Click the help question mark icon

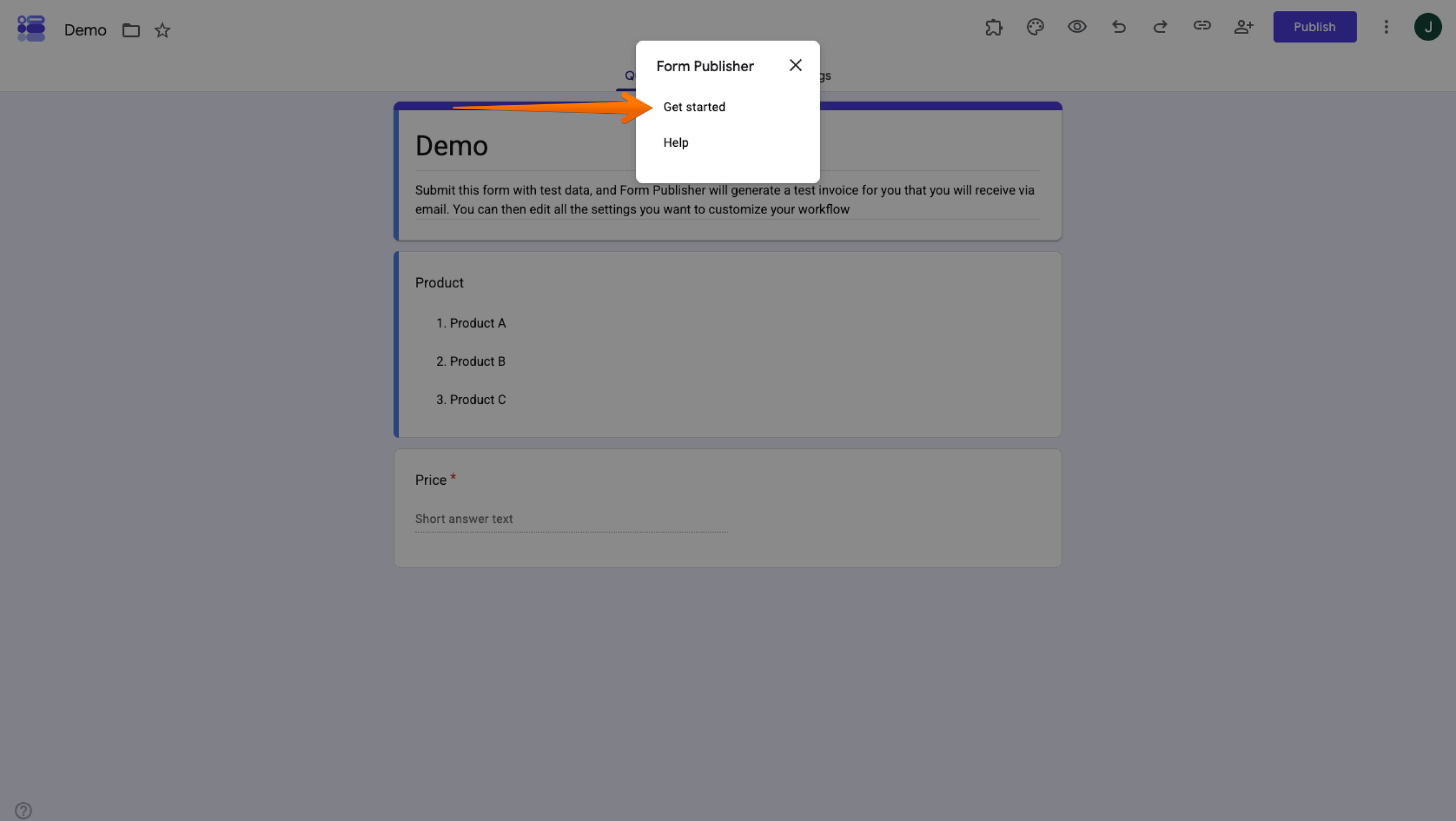[23, 810]
